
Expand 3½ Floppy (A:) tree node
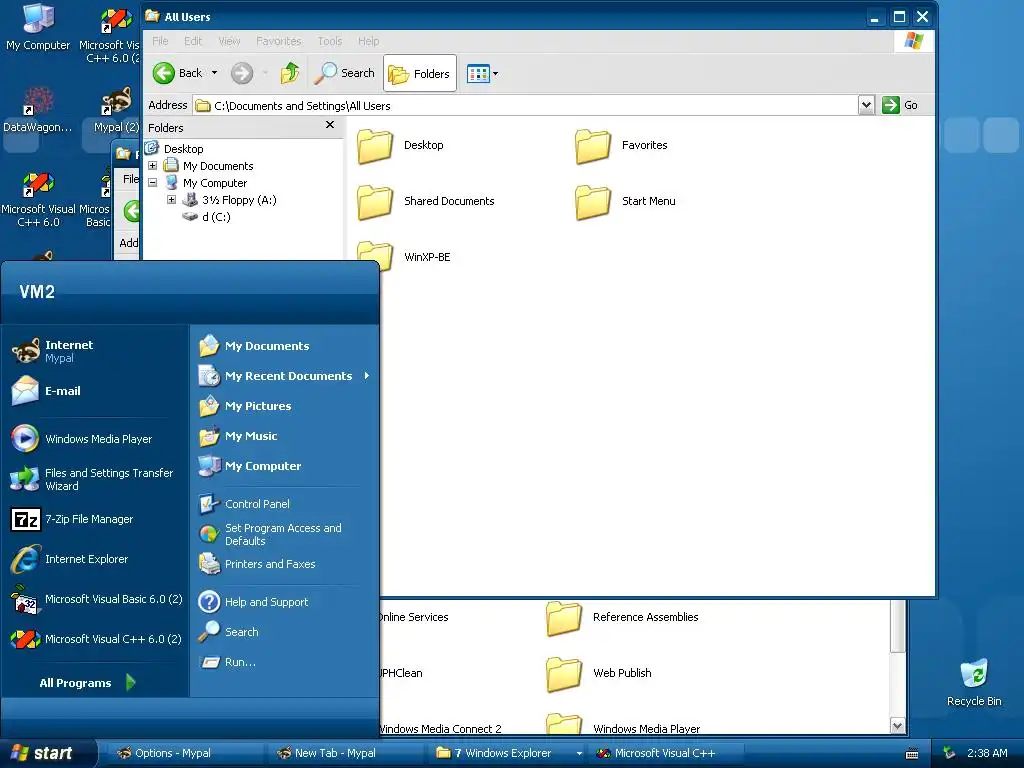click(x=171, y=200)
